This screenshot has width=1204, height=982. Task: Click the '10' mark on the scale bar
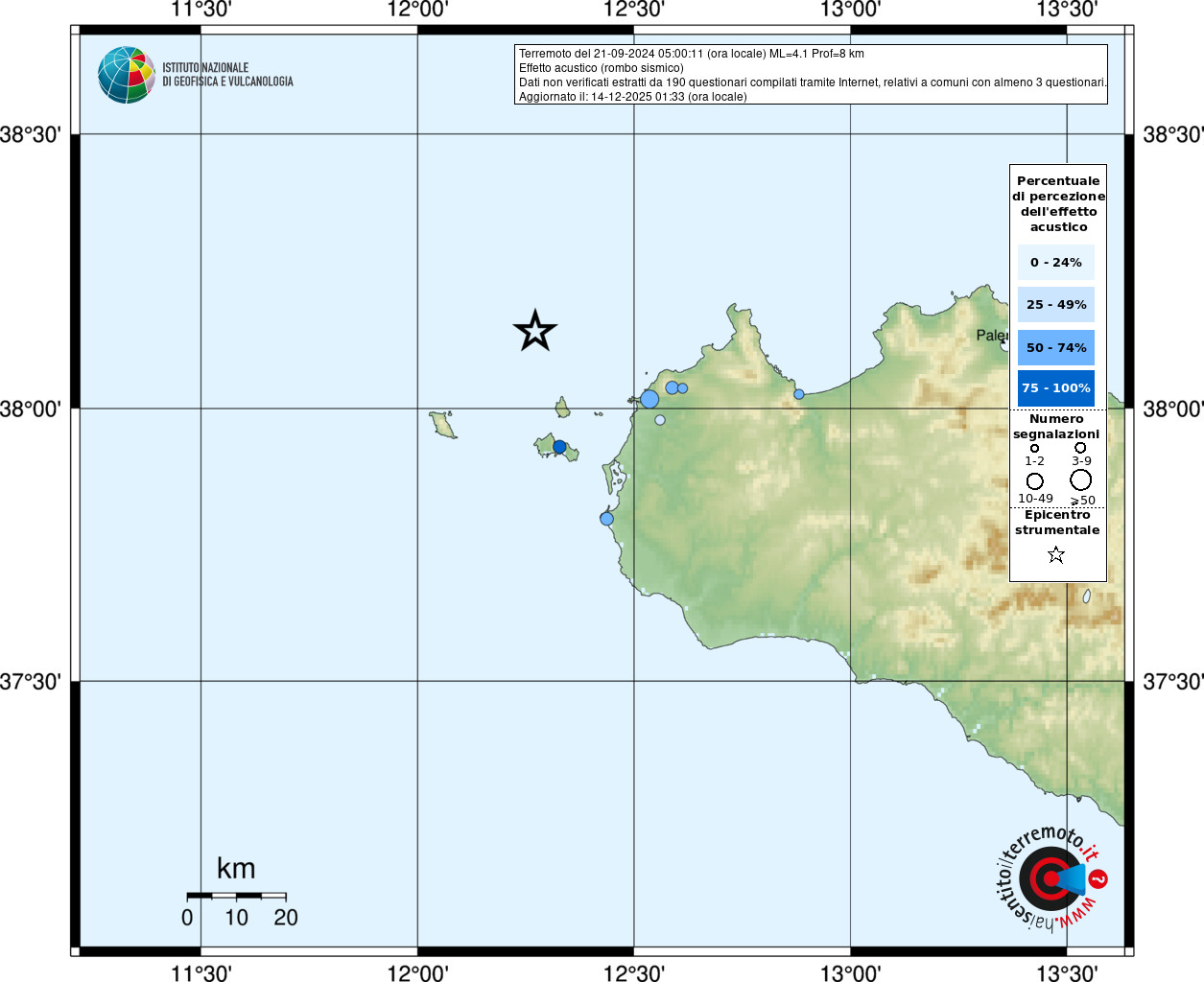point(236,918)
